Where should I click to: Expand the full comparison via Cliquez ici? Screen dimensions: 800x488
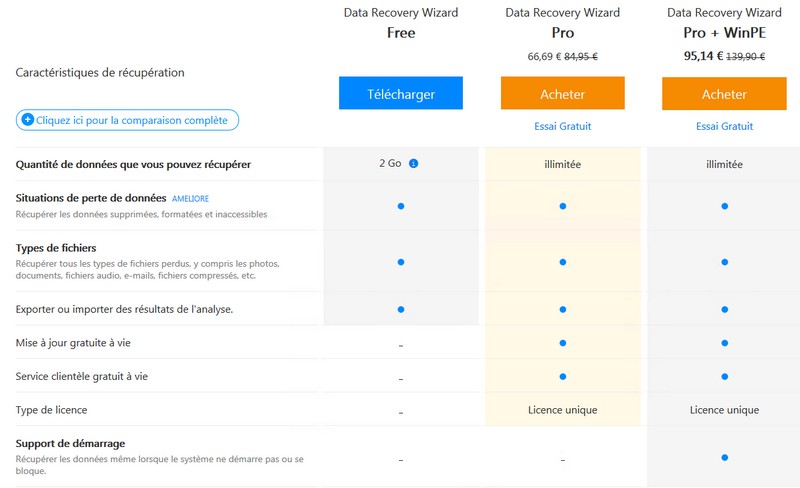coord(132,121)
